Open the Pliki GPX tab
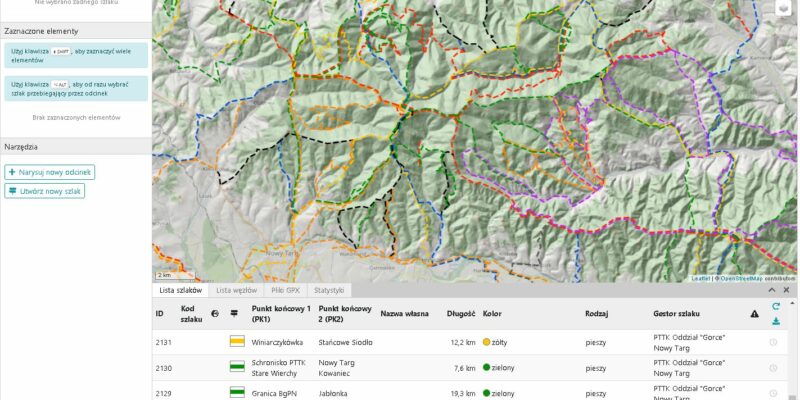800x400 pixels. pos(285,290)
